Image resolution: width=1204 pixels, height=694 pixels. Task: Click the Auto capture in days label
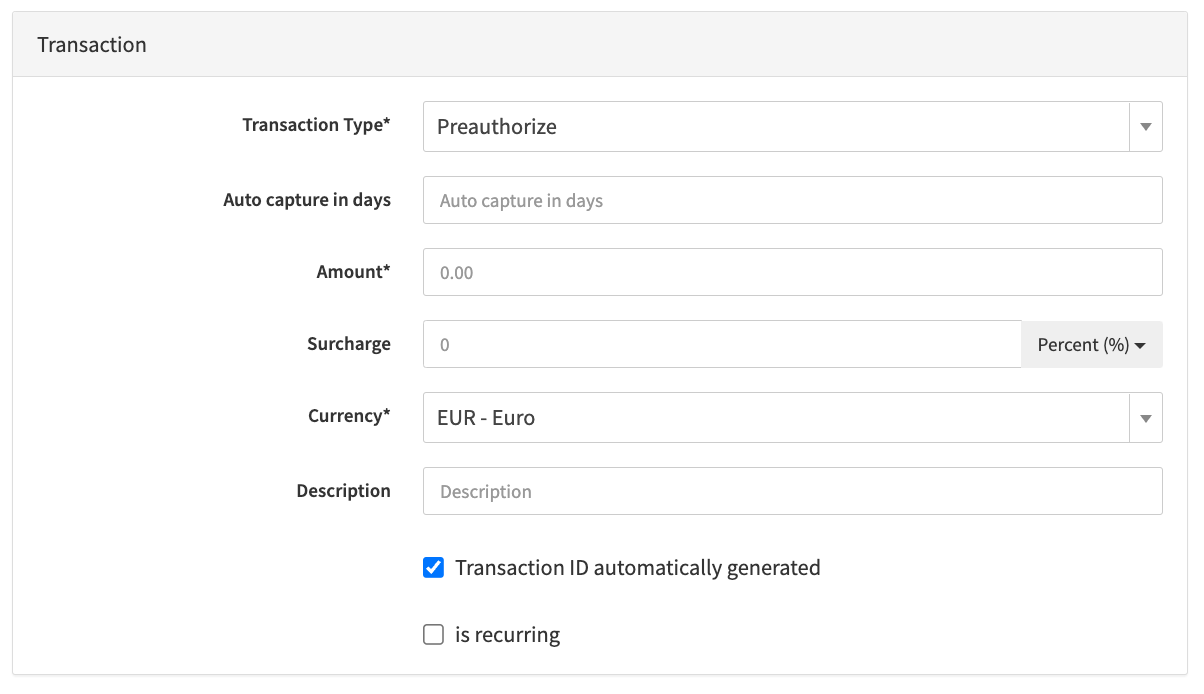click(x=306, y=200)
